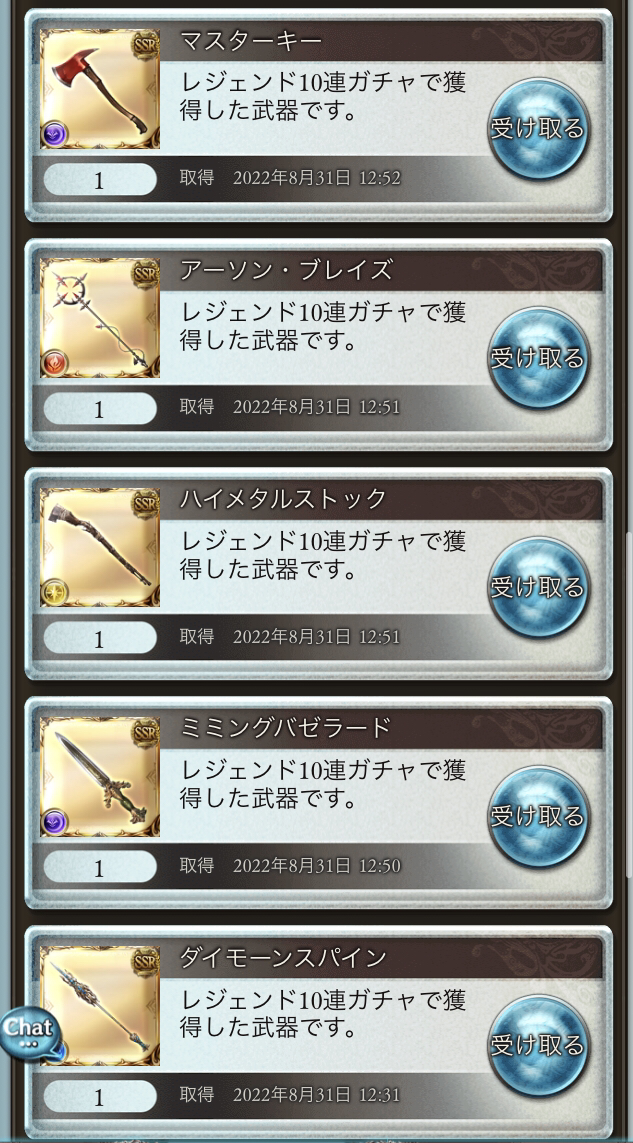Claim マスターキー with 受け取る button
Viewport: 633px width, 1143px height.
(x=538, y=129)
